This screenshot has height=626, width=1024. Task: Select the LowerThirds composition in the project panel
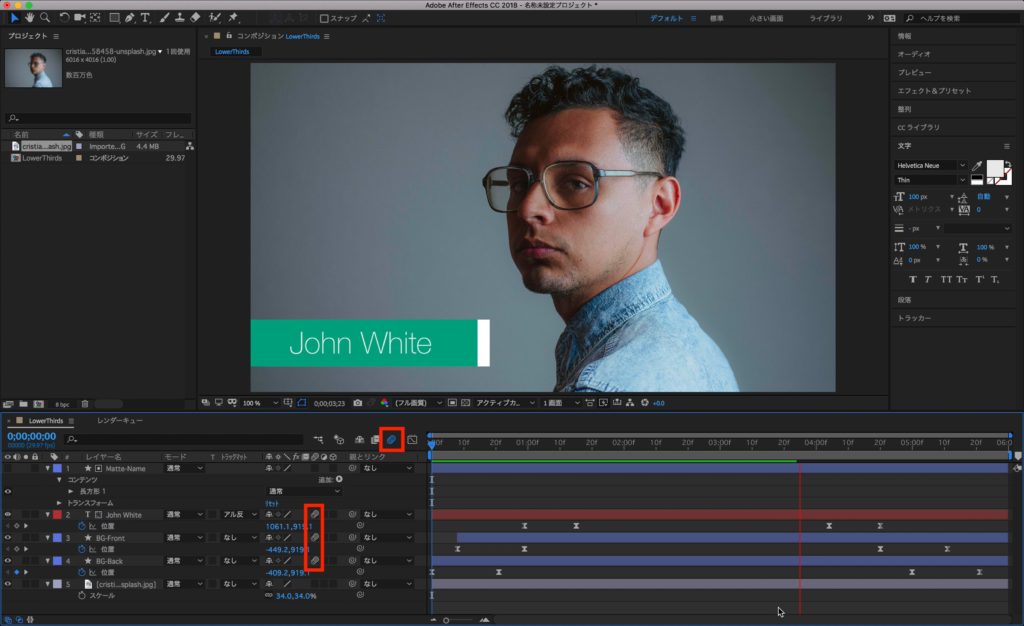(41, 158)
